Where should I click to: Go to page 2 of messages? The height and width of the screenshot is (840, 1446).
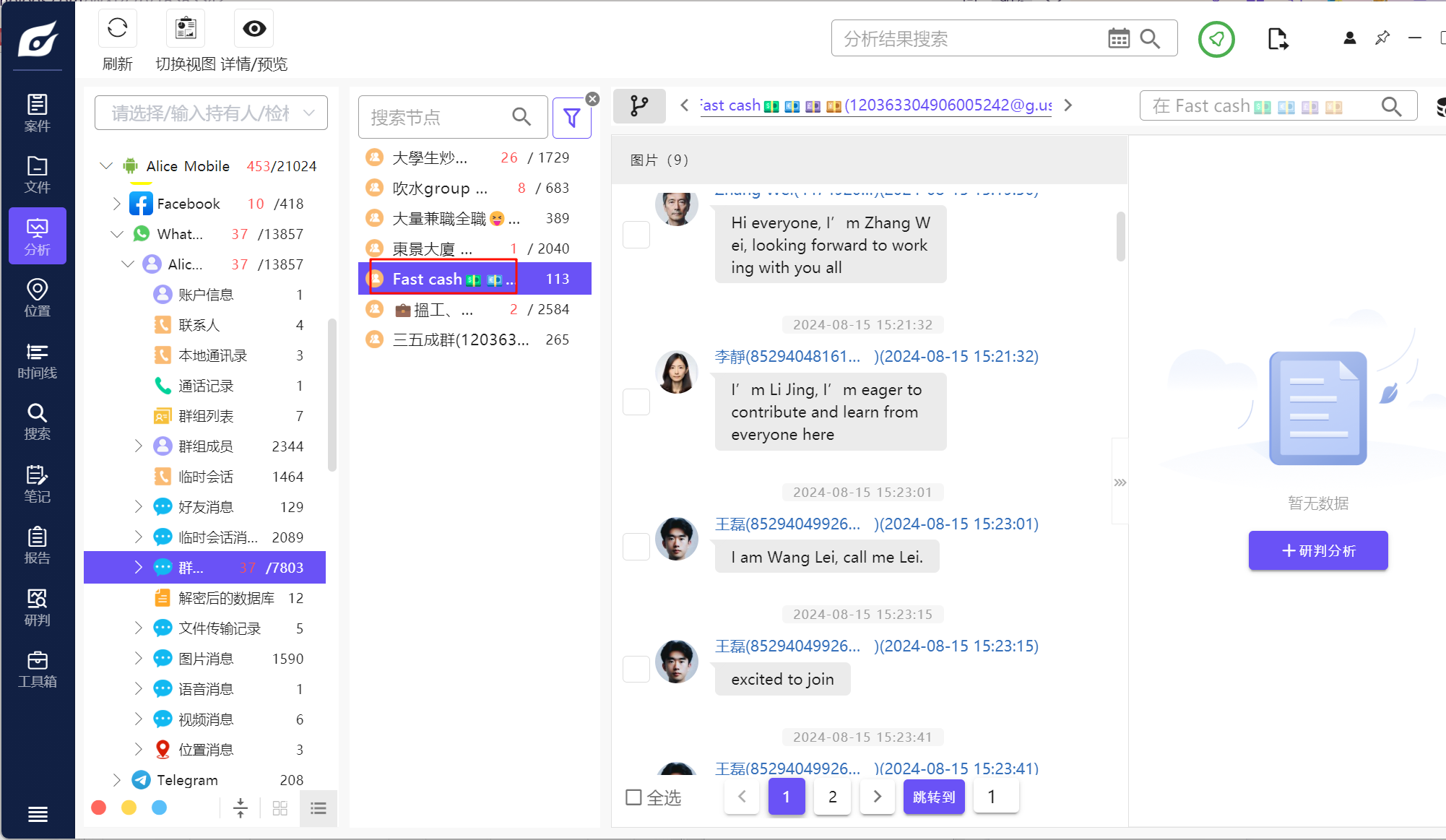click(x=832, y=797)
